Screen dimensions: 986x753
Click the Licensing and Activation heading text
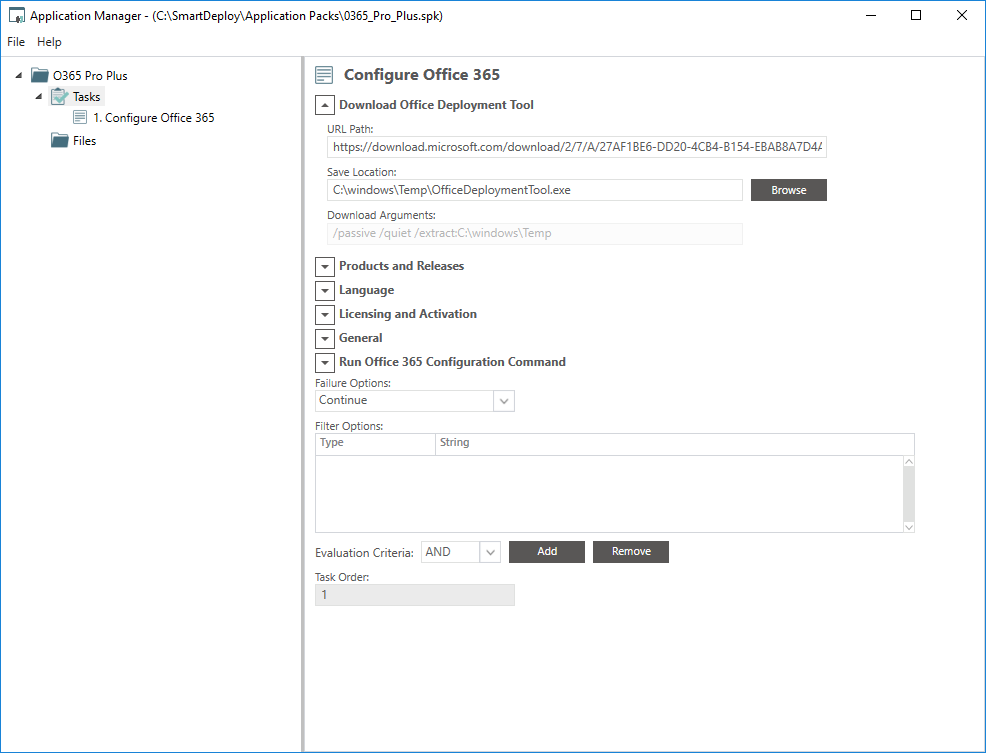407,314
